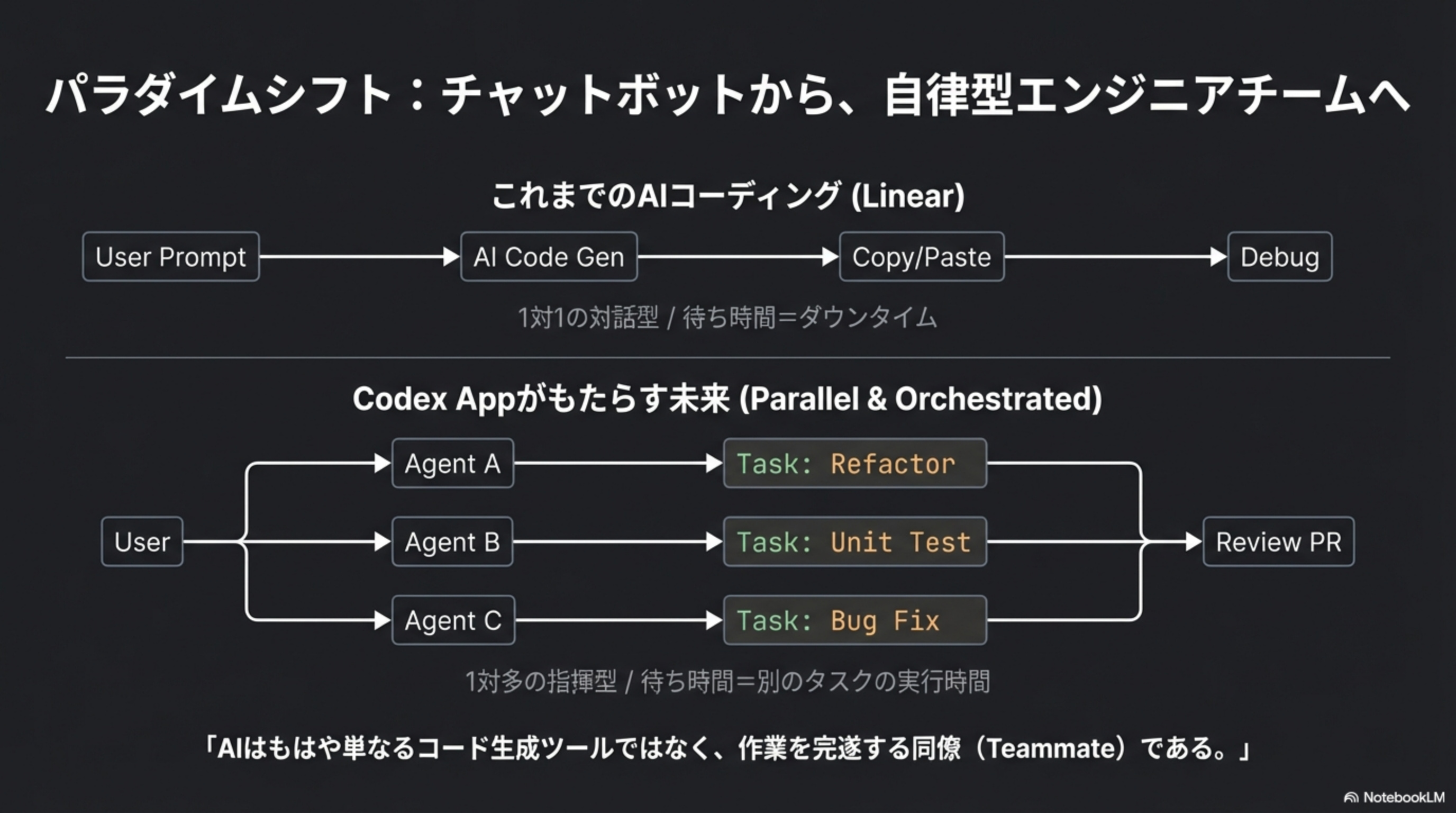Select the Agent C box
1456x813 pixels.
tap(453, 620)
